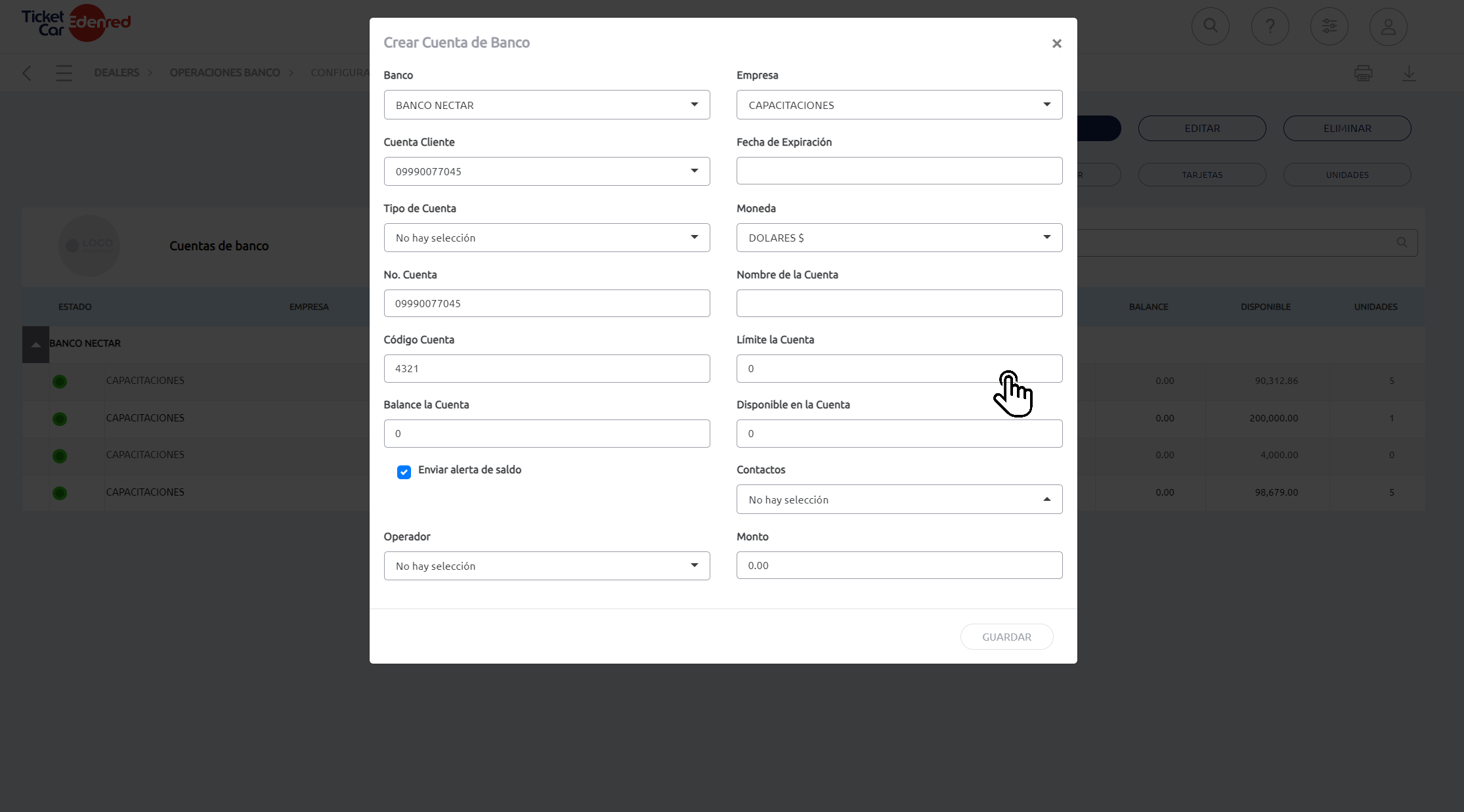Open the settings sliders icon
Screen dimensions: 1464x812
tap(1329, 26)
